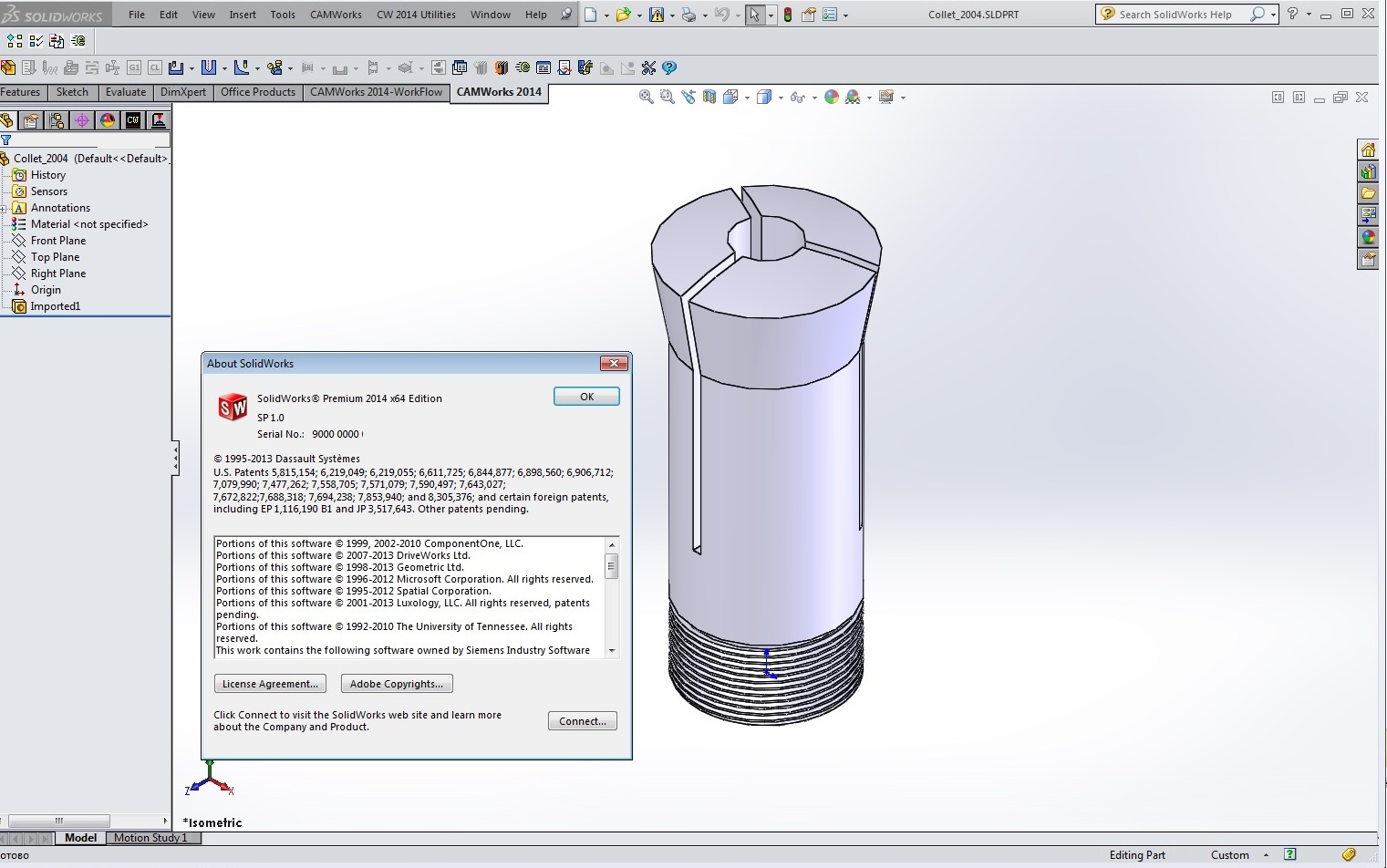
Task: Open the Select tool dropdown arrow
Action: [771, 15]
